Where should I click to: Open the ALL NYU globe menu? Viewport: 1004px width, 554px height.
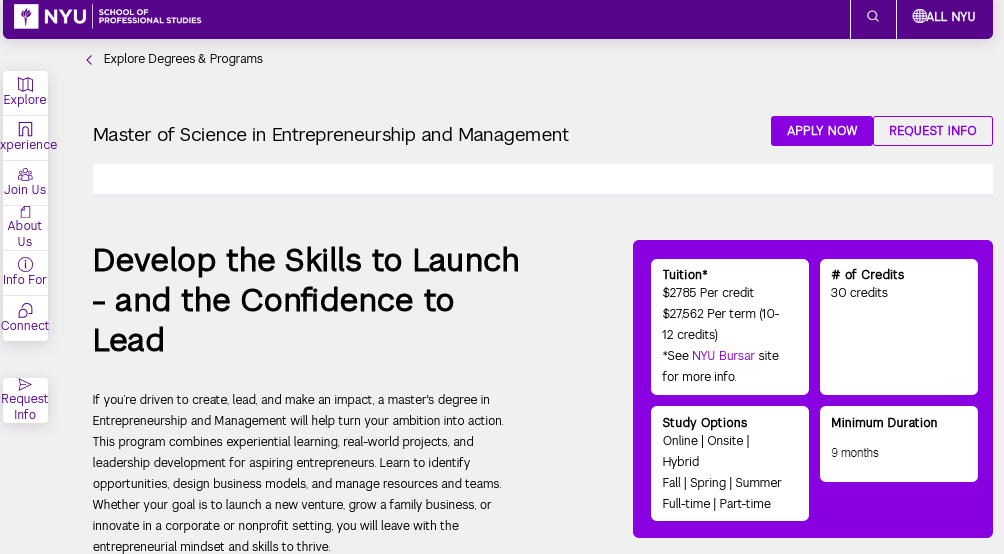tap(944, 17)
